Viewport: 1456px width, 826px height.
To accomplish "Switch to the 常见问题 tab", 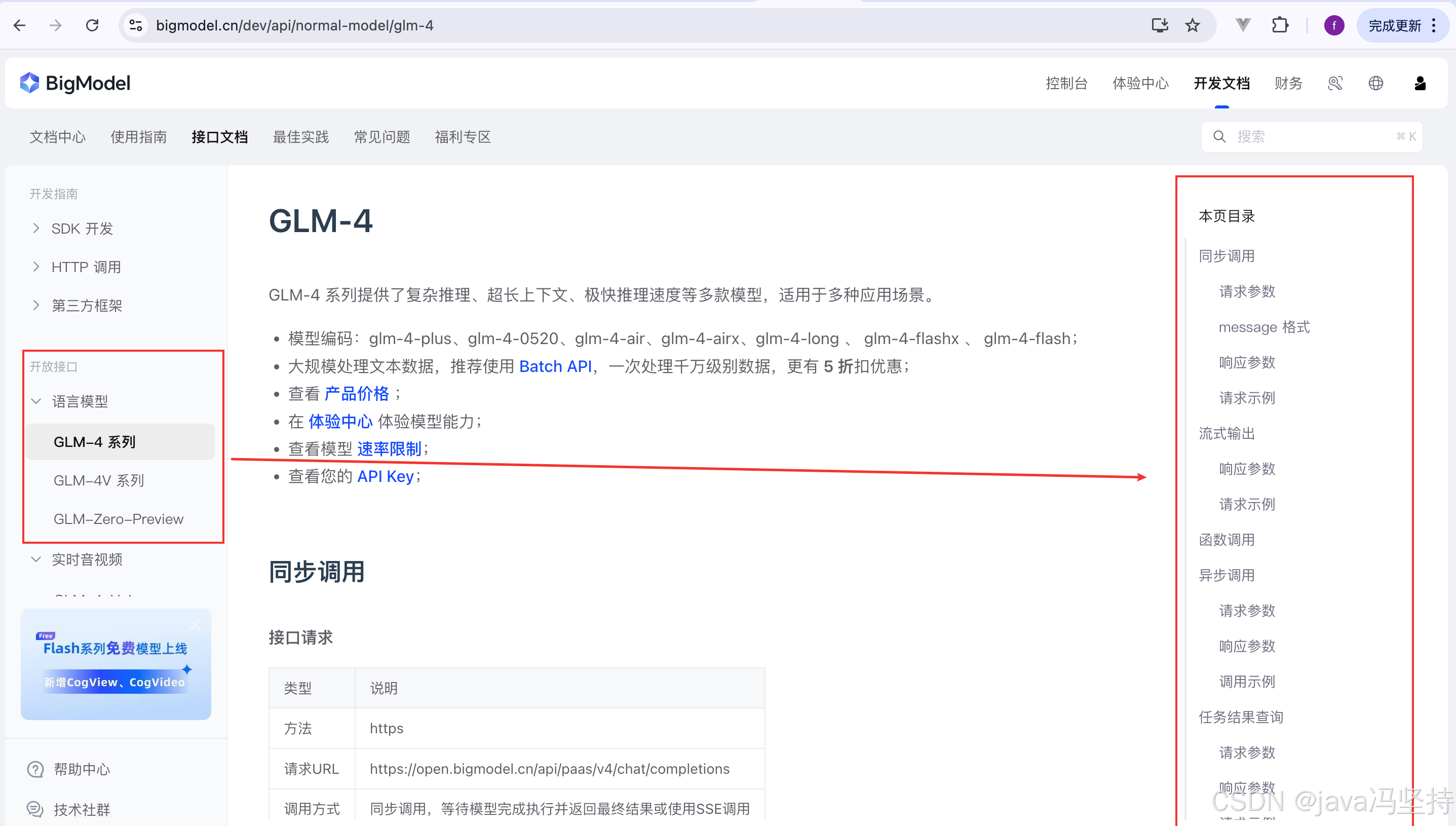I will (x=381, y=137).
